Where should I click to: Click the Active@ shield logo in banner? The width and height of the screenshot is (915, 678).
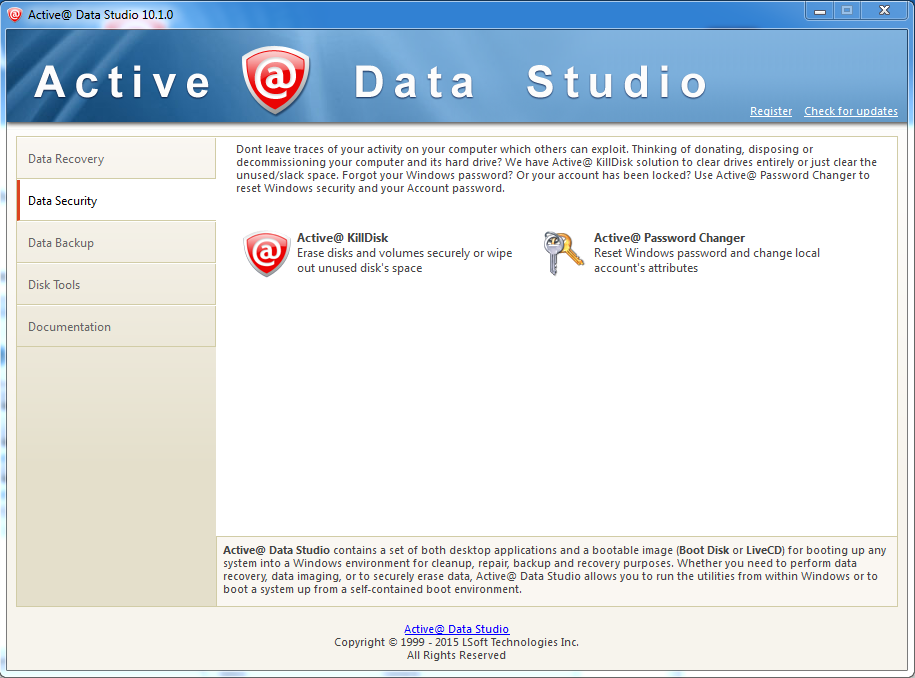(x=275, y=80)
